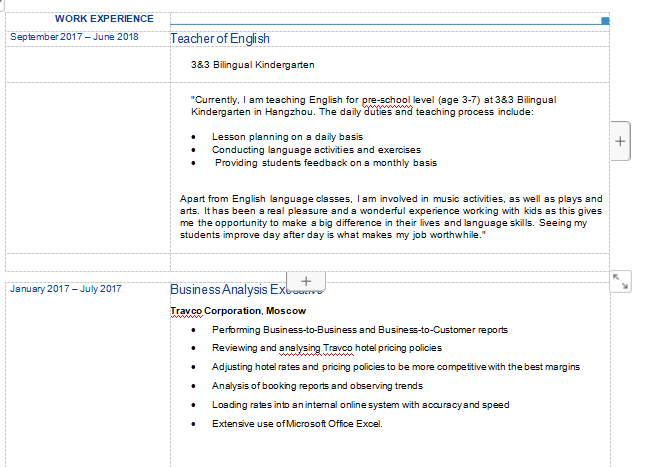Click the underlined word pre-school

[x=386, y=100]
